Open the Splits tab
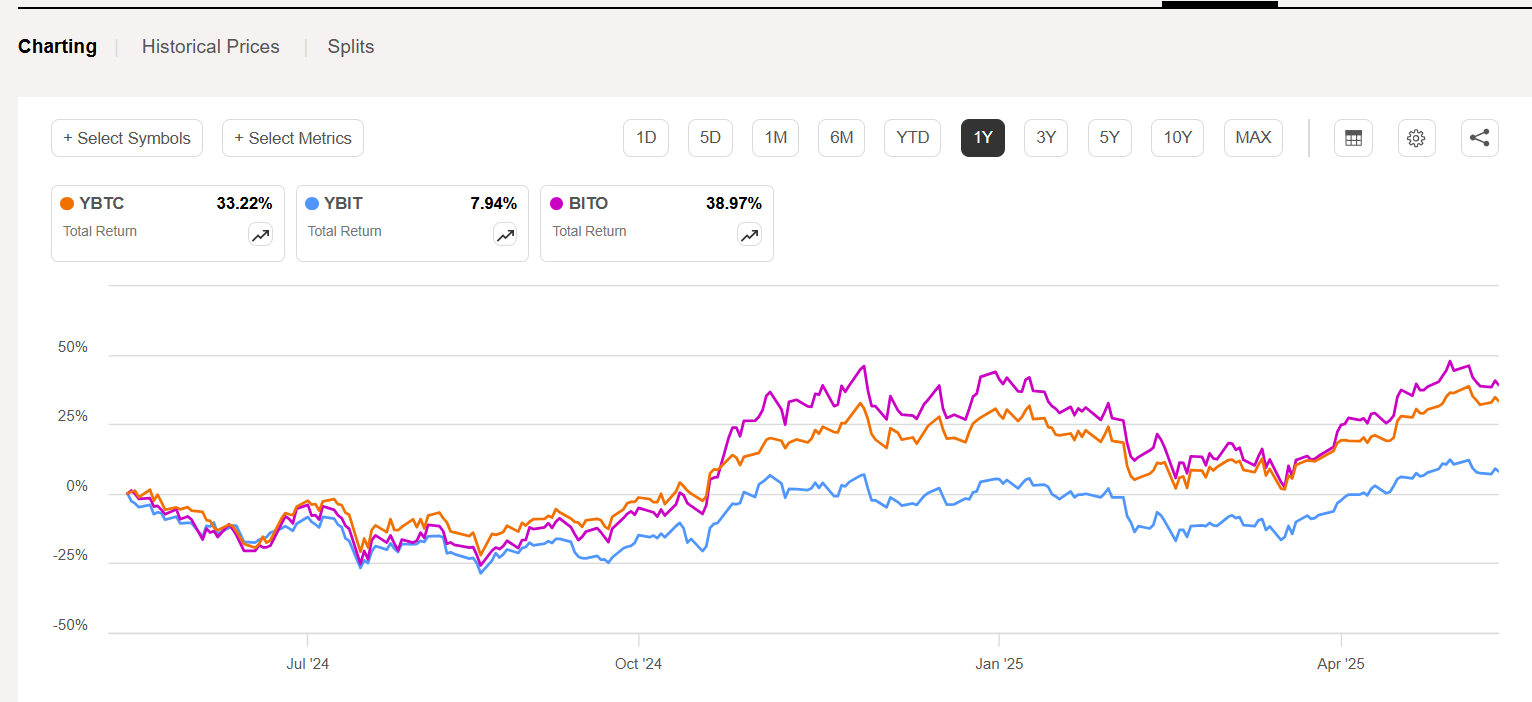The height and width of the screenshot is (702, 1532). point(351,47)
